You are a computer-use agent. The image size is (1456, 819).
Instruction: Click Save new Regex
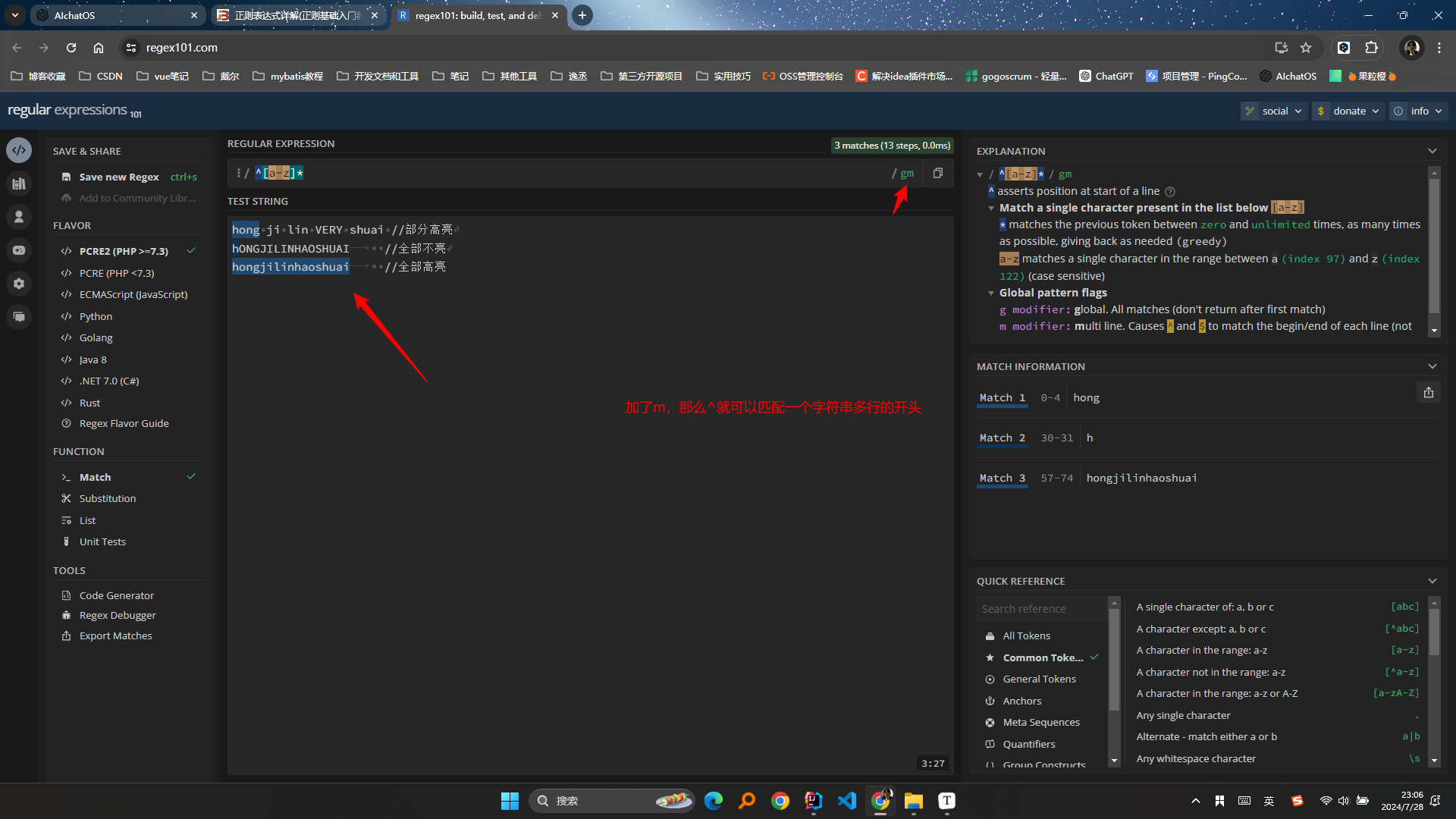tap(119, 177)
